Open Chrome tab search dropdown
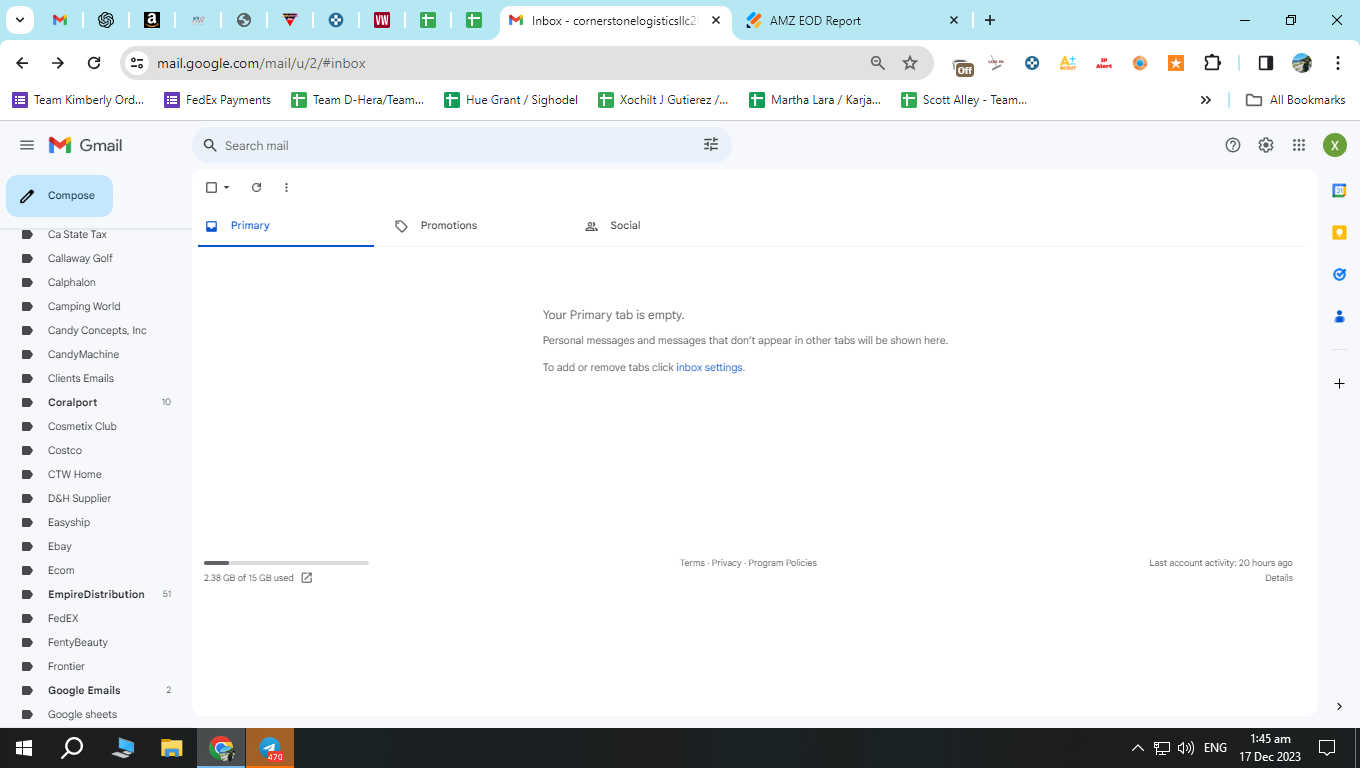Image resolution: width=1360 pixels, height=768 pixels. (19, 20)
